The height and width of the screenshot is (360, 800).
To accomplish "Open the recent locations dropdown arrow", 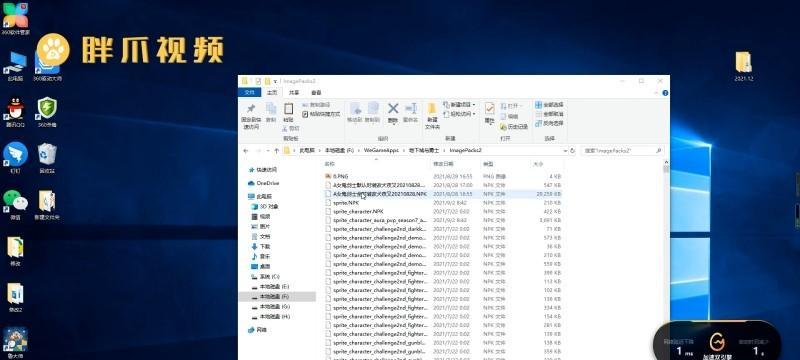I will point(267,151).
